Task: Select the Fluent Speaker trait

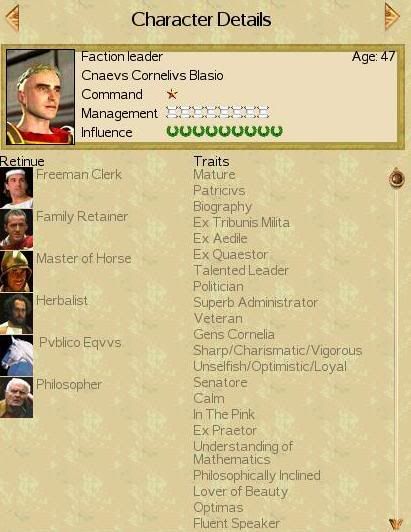Action: (236, 523)
